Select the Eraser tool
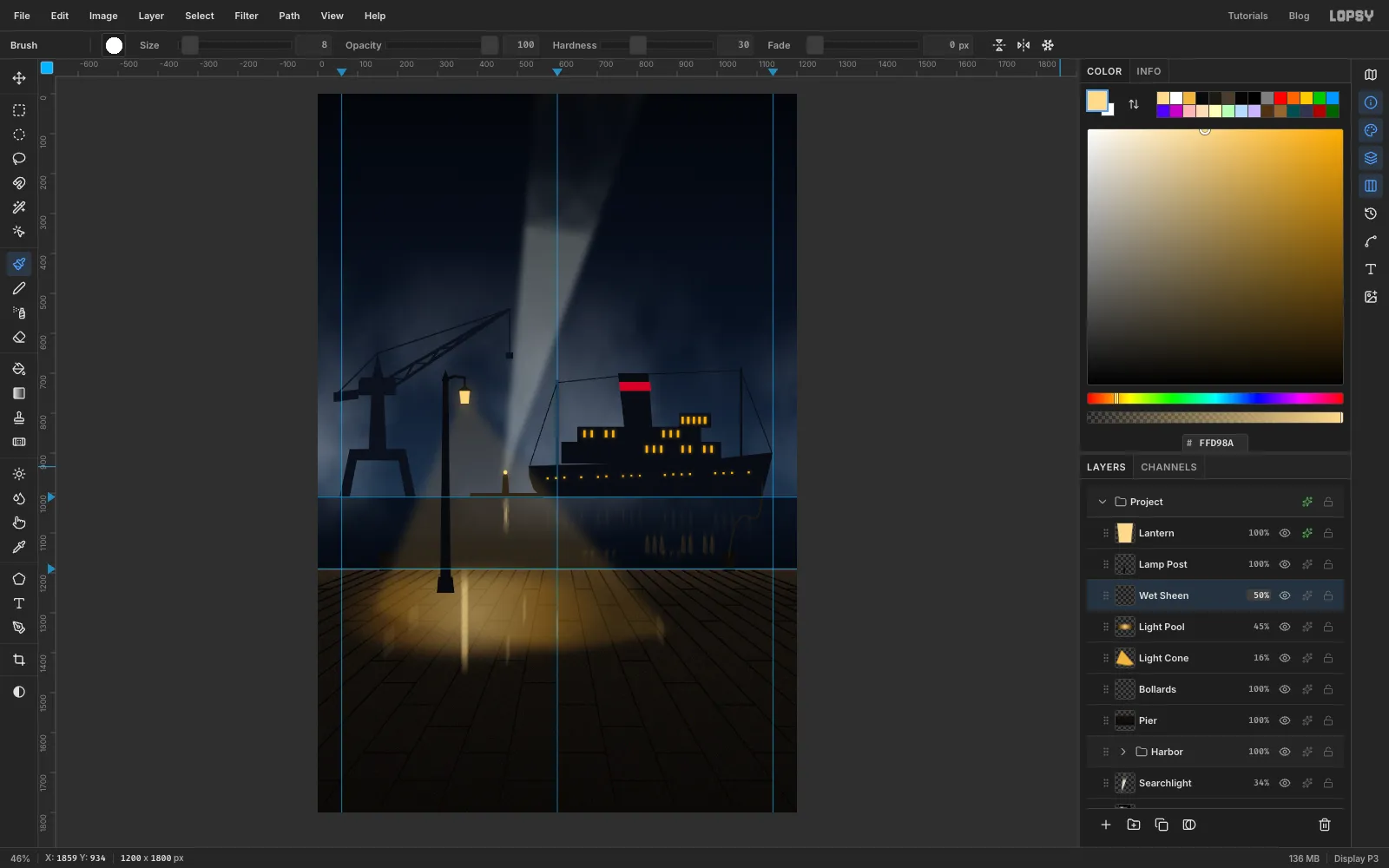The height and width of the screenshot is (868, 1389). click(19, 337)
